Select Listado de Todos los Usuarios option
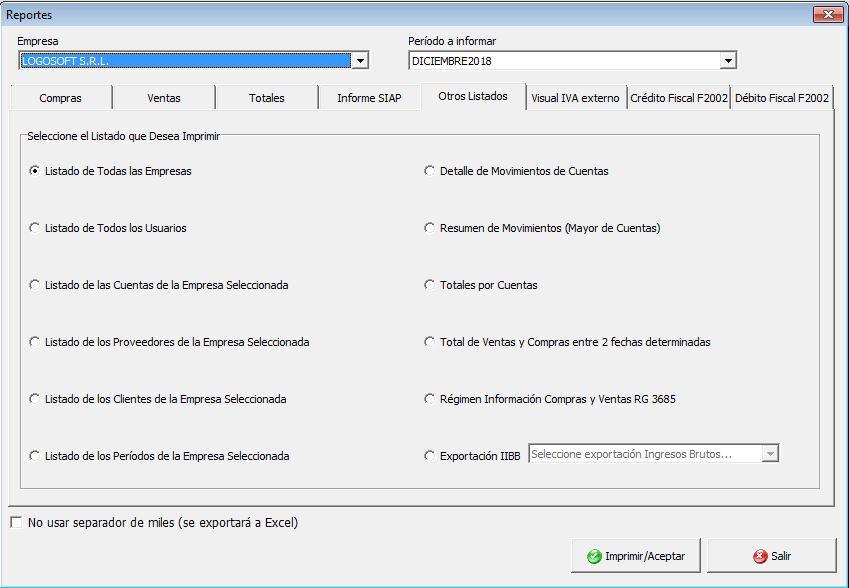Image resolution: width=849 pixels, height=588 pixels. pyautogui.click(x=36, y=228)
